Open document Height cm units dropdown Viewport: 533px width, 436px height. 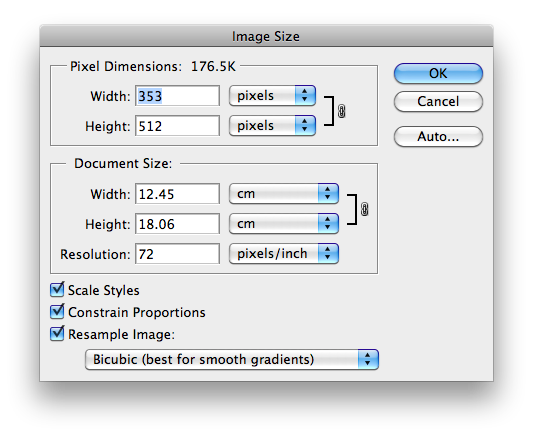(284, 224)
